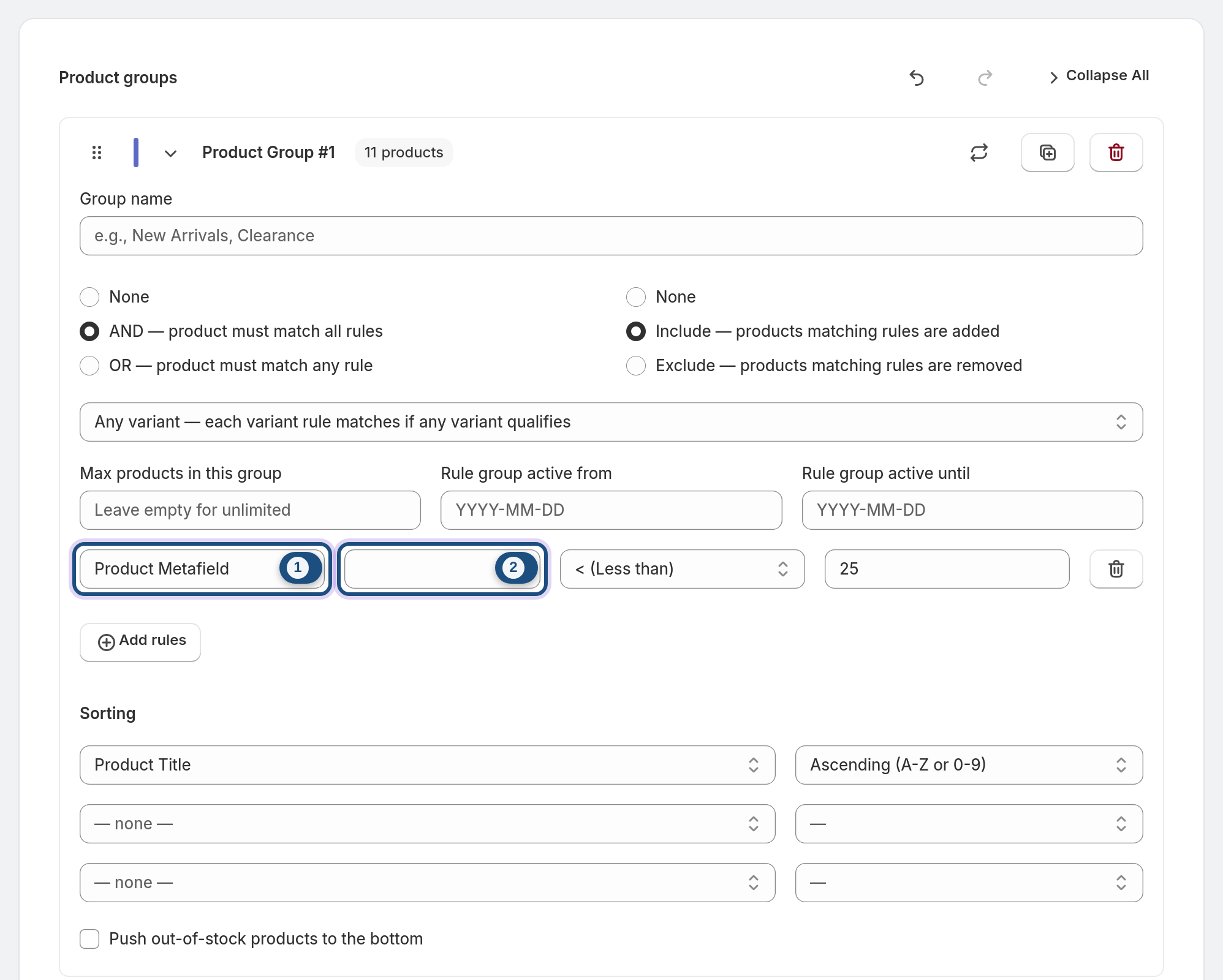Click the Group name input field
1223x980 pixels.
tap(611, 236)
